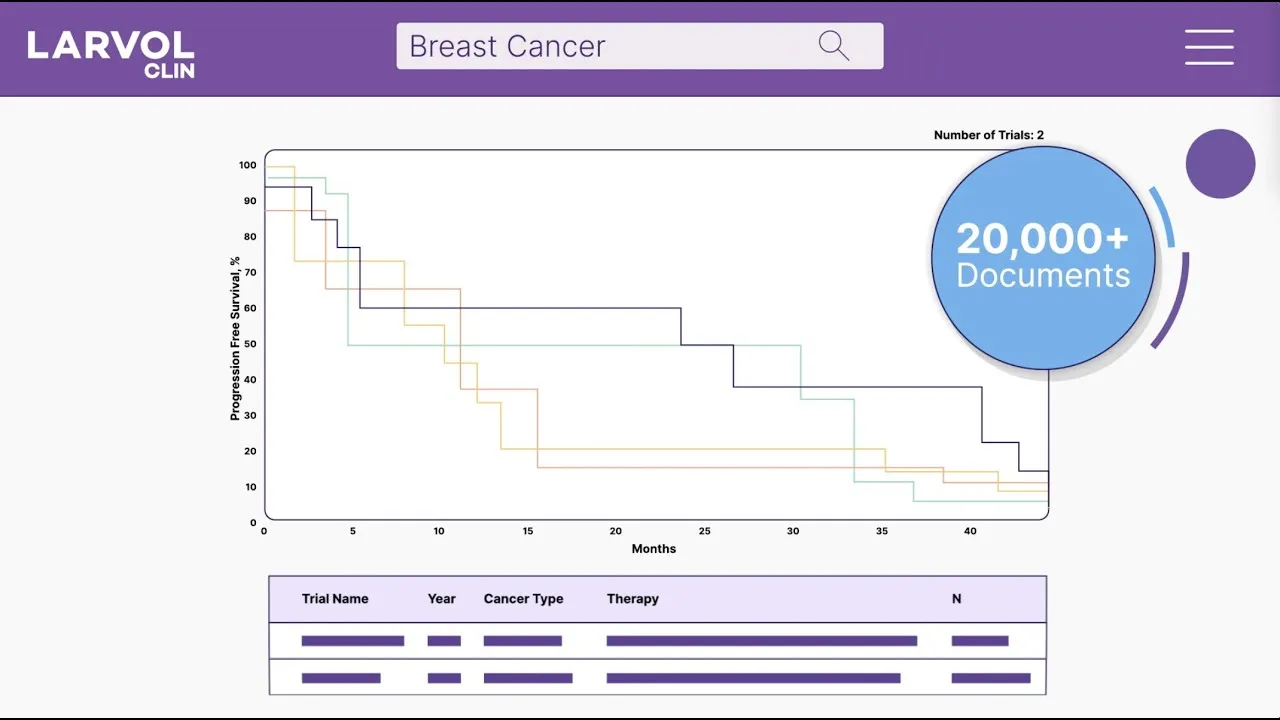Click the small purple circle icon
Image resolution: width=1280 pixels, height=720 pixels.
[1220, 164]
